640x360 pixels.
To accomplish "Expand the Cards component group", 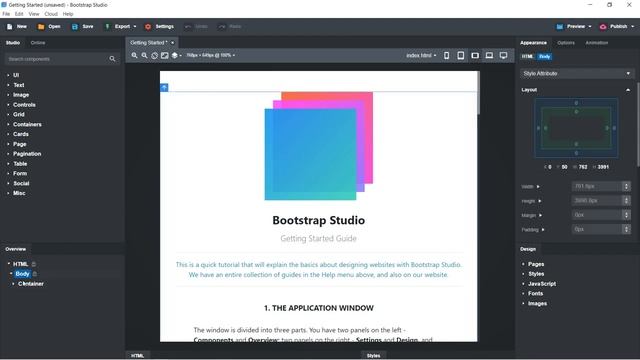I will pos(21,134).
